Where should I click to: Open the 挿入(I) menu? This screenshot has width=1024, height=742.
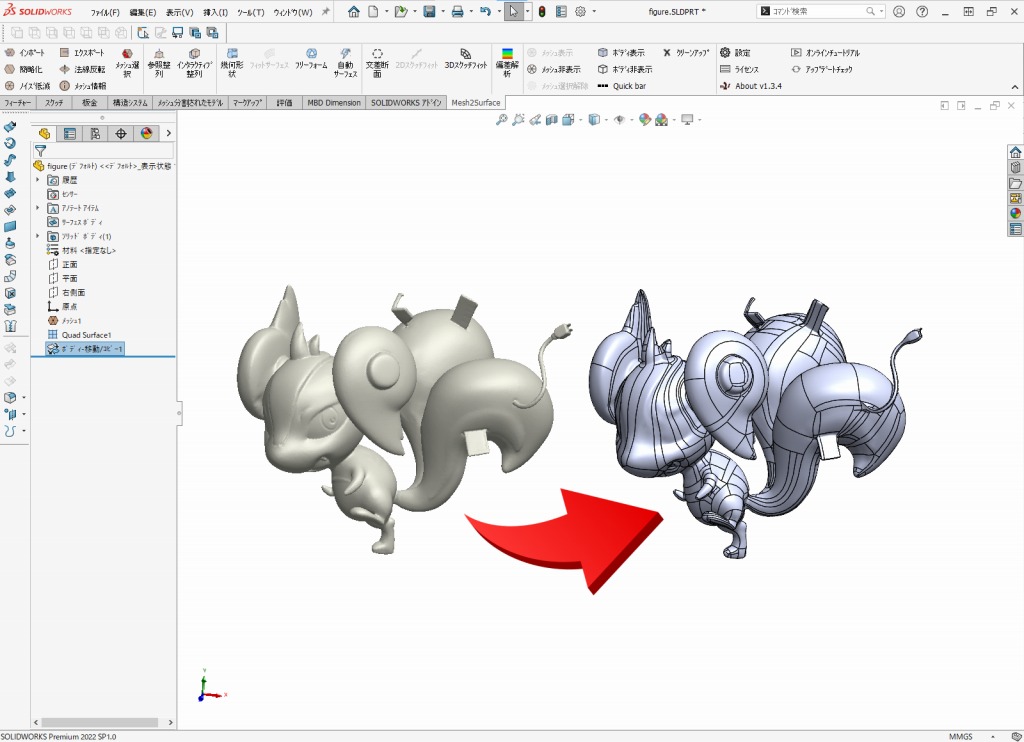click(216, 12)
